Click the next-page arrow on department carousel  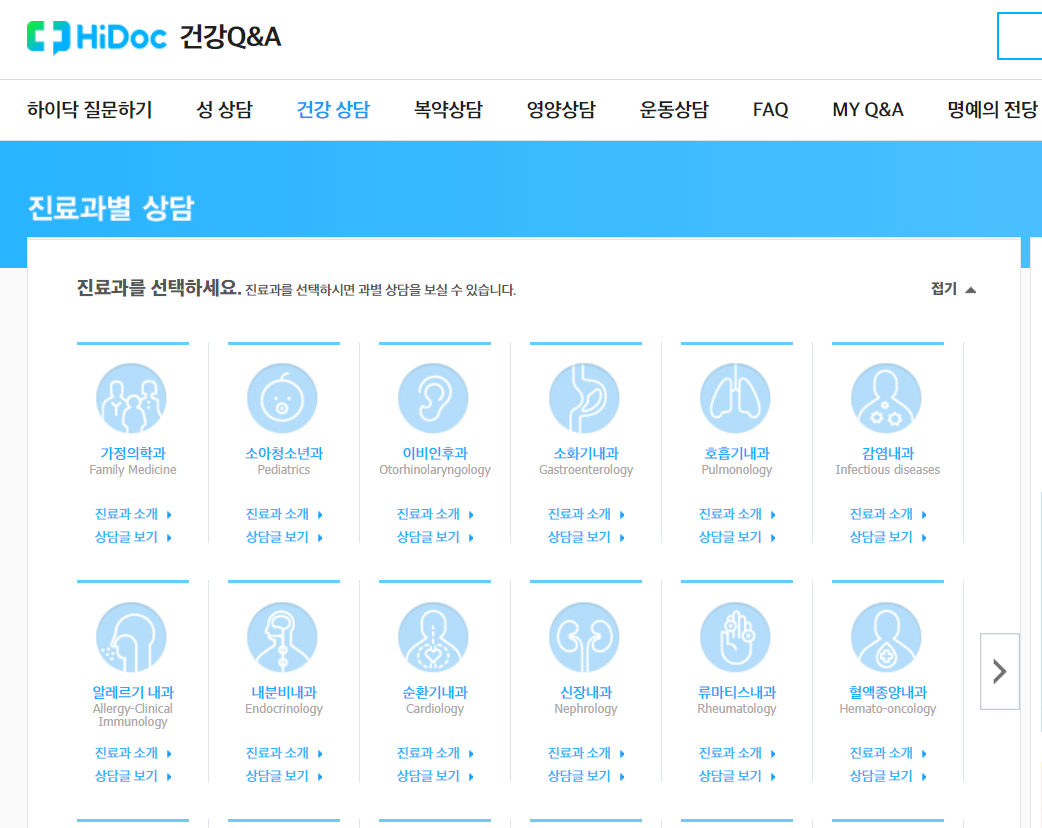(x=999, y=671)
